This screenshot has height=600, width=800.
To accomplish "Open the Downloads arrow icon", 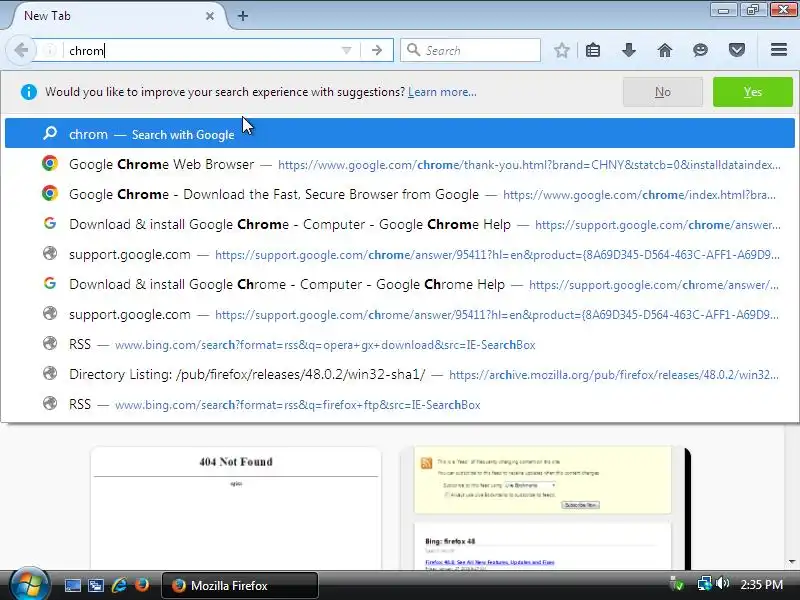I will pos(629,50).
